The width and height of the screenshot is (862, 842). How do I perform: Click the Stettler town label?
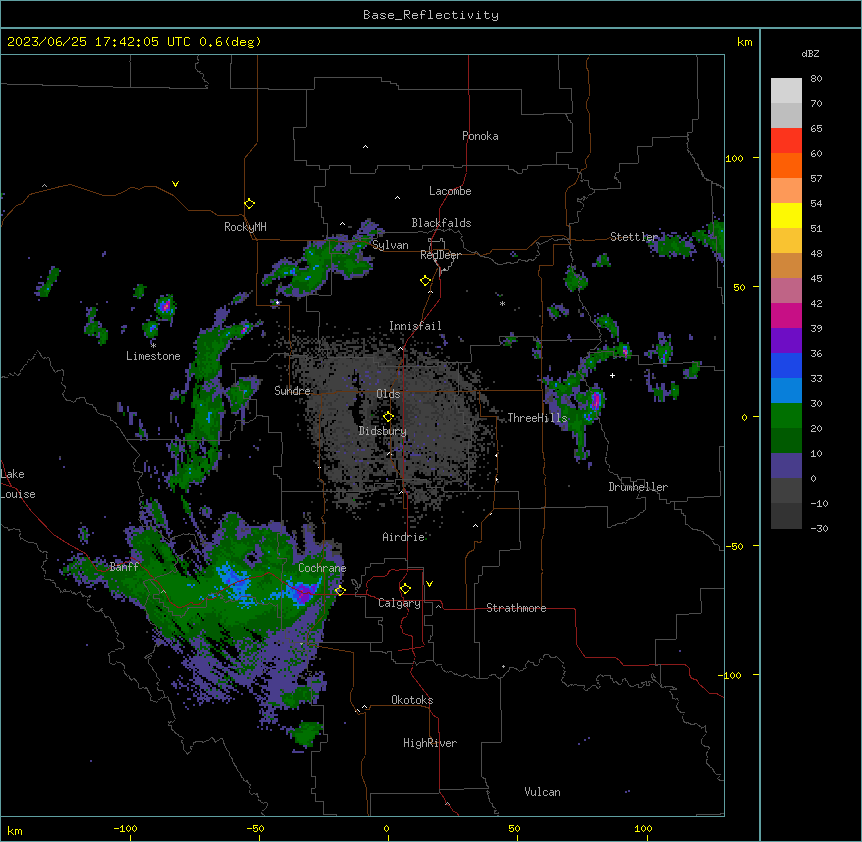[x=634, y=237]
